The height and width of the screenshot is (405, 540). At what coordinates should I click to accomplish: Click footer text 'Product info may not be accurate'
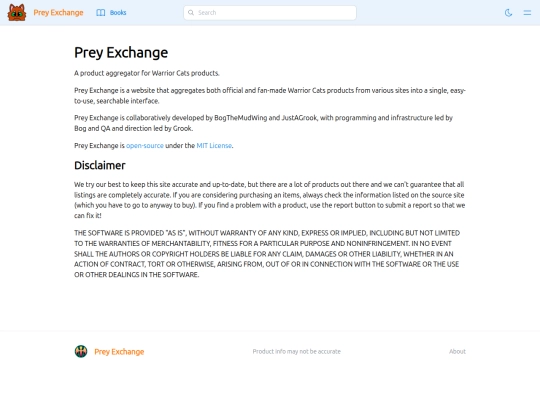pos(297,351)
